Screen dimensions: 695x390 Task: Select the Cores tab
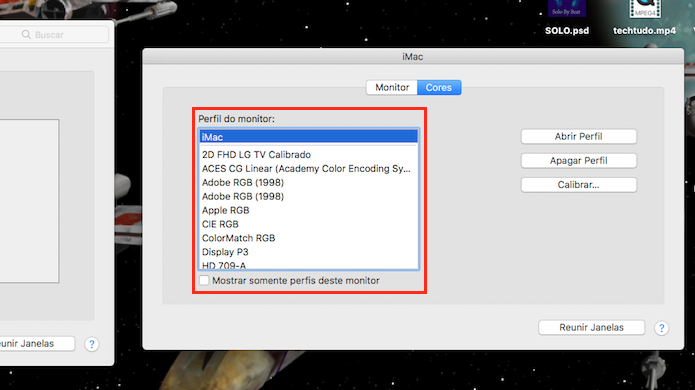point(439,87)
